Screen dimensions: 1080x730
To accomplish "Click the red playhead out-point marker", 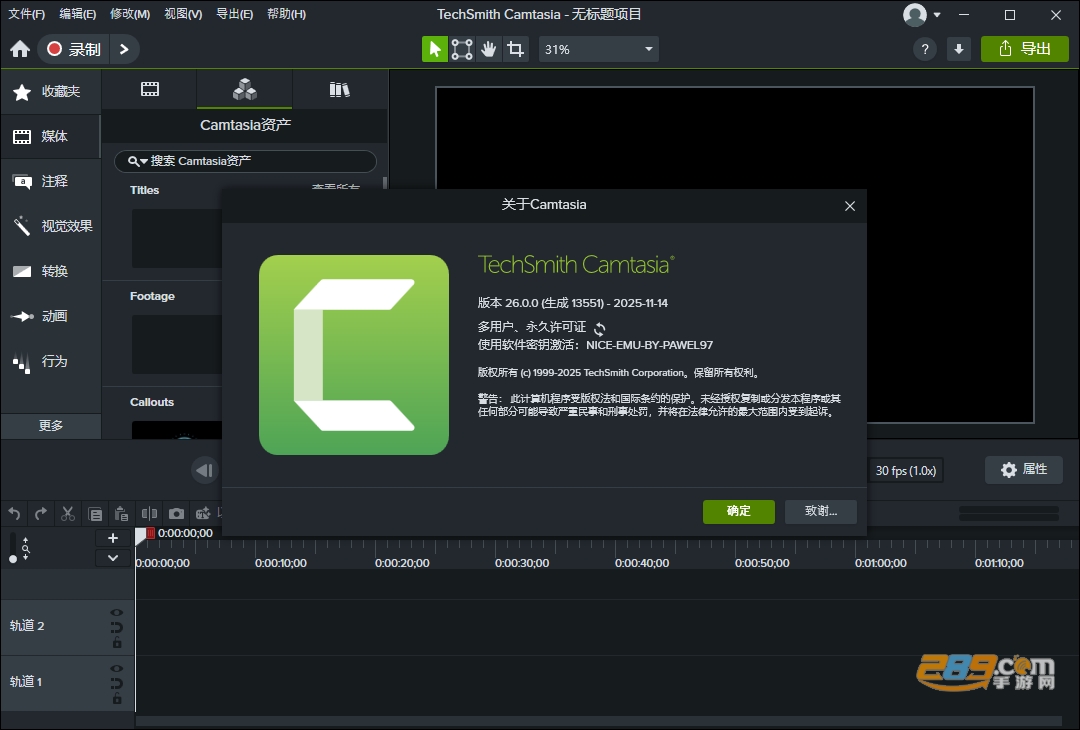I will [151, 533].
